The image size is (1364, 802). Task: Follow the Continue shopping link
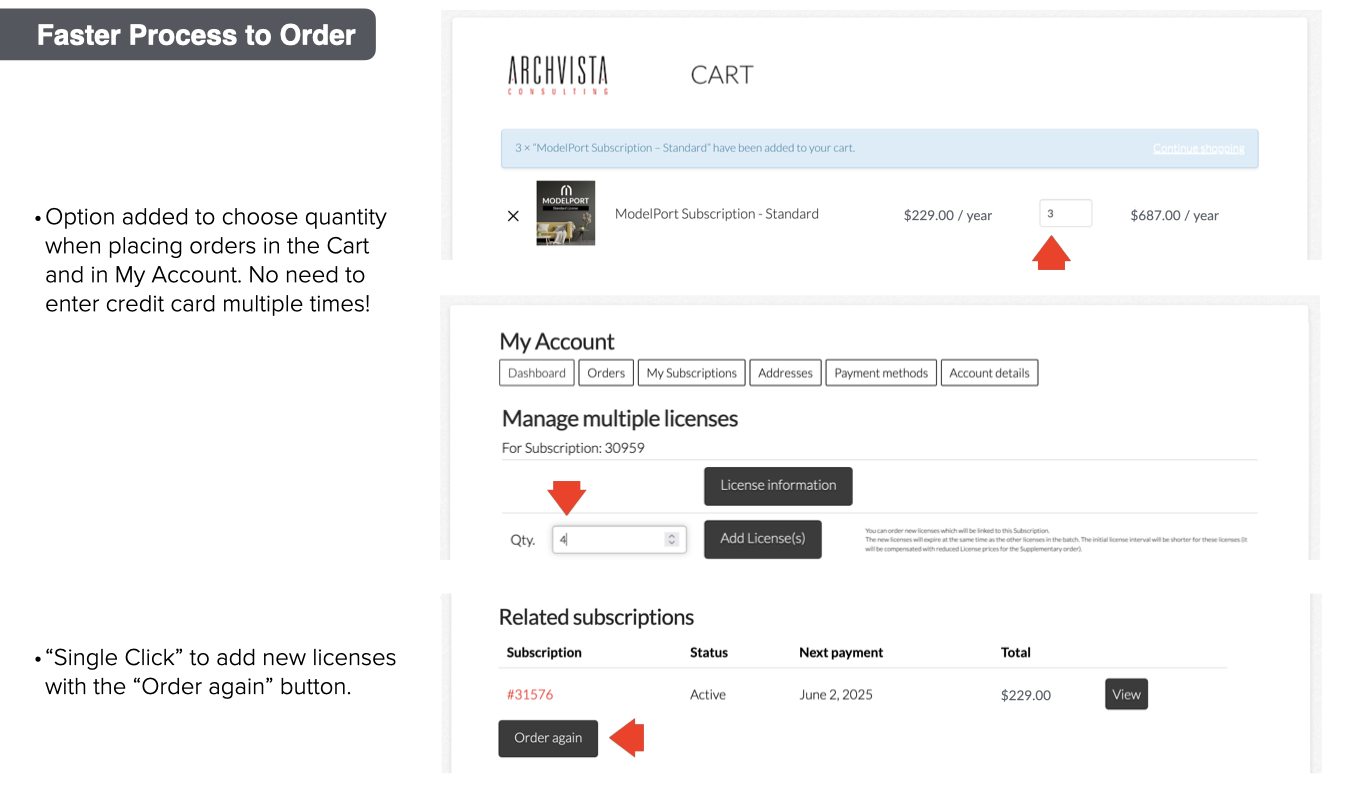pyautogui.click(x=1198, y=148)
